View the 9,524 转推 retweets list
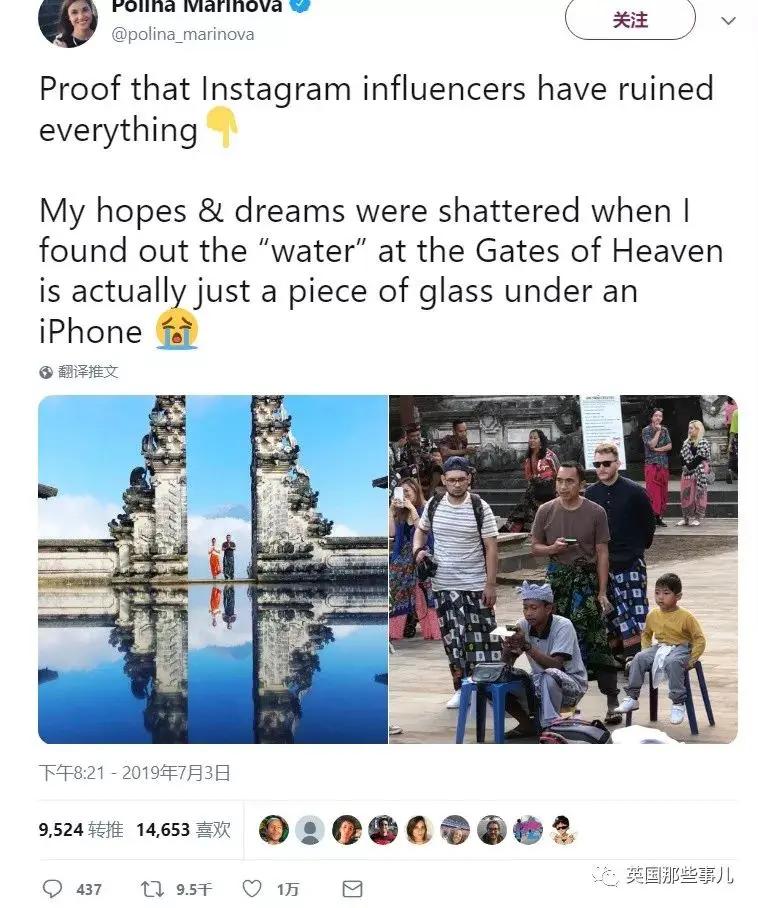The height and width of the screenshot is (908, 758). click(81, 830)
